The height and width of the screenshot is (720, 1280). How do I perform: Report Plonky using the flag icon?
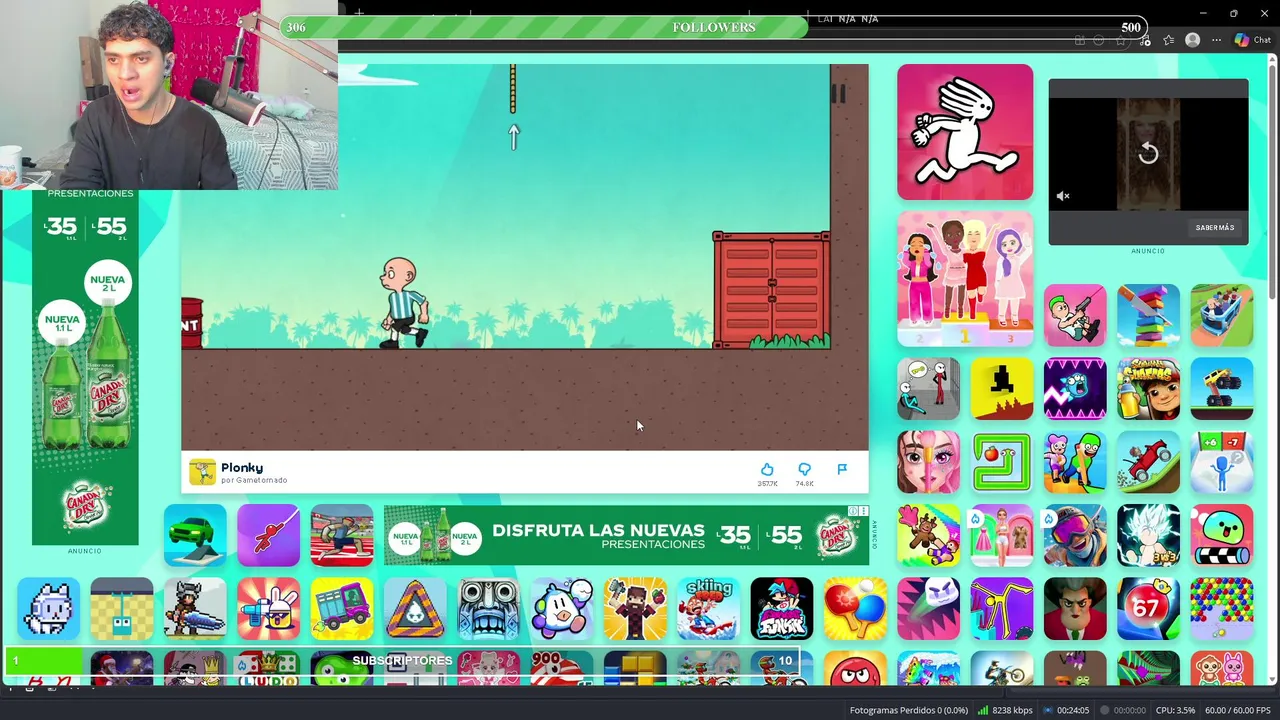click(842, 469)
